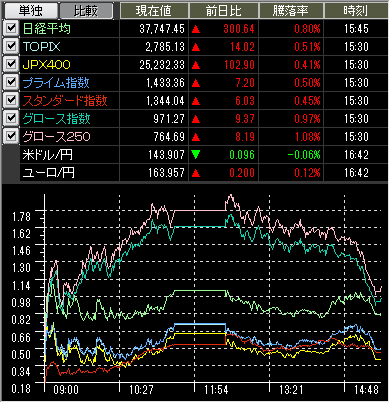Screen dimensions: 390x403
Task: Click the 時刻 column header
Action: 356,11
